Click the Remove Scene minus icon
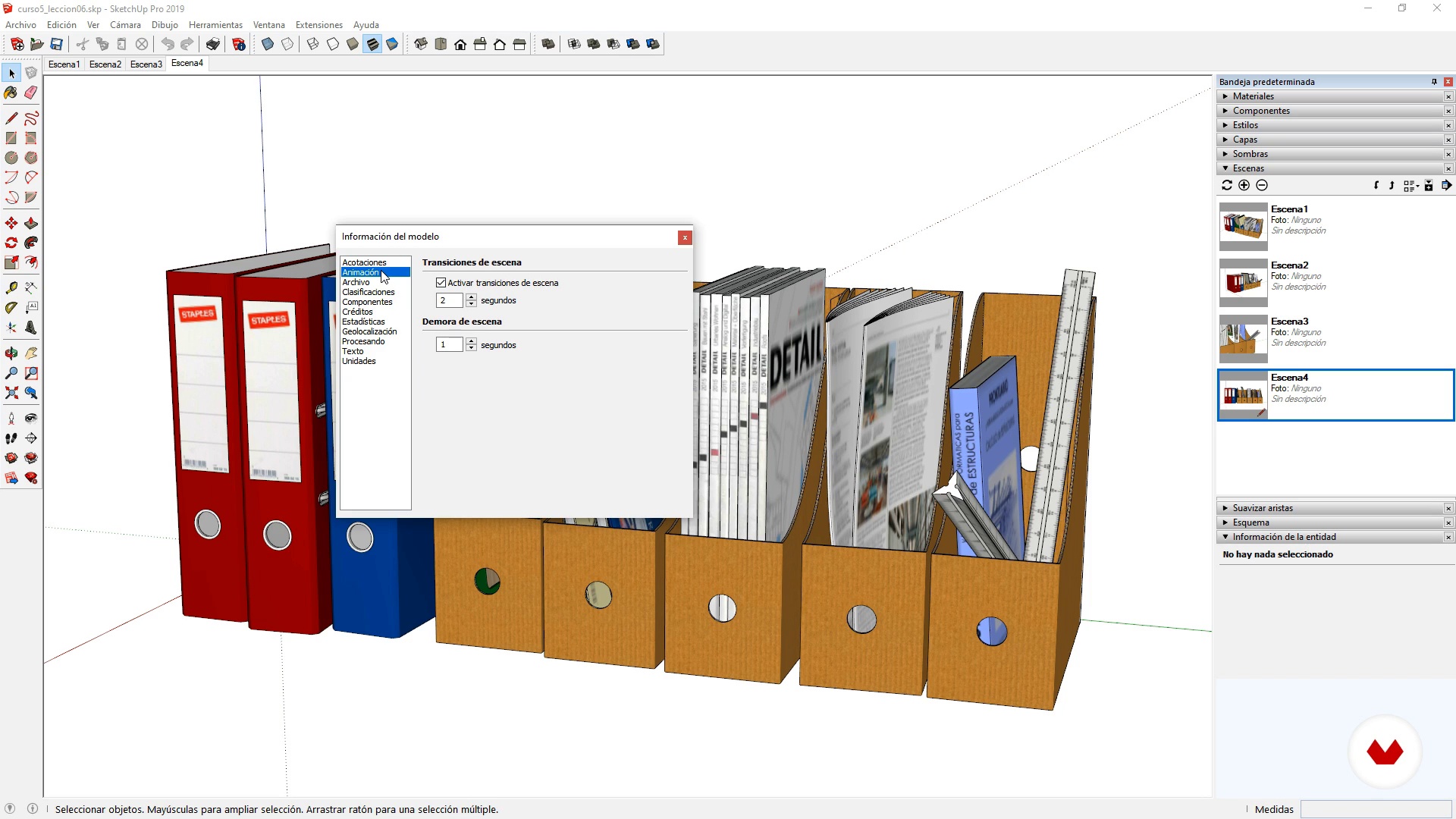1456x819 pixels. [1262, 186]
